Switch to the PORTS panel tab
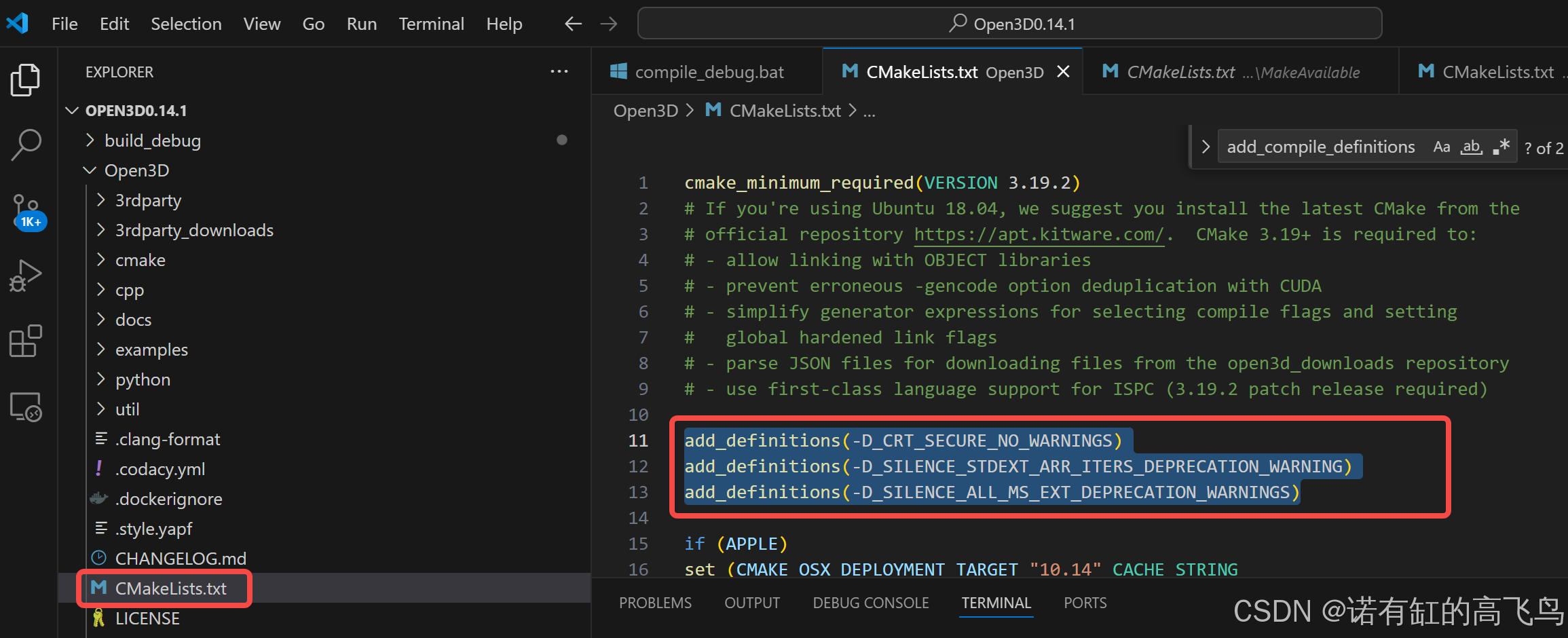 pos(1085,603)
